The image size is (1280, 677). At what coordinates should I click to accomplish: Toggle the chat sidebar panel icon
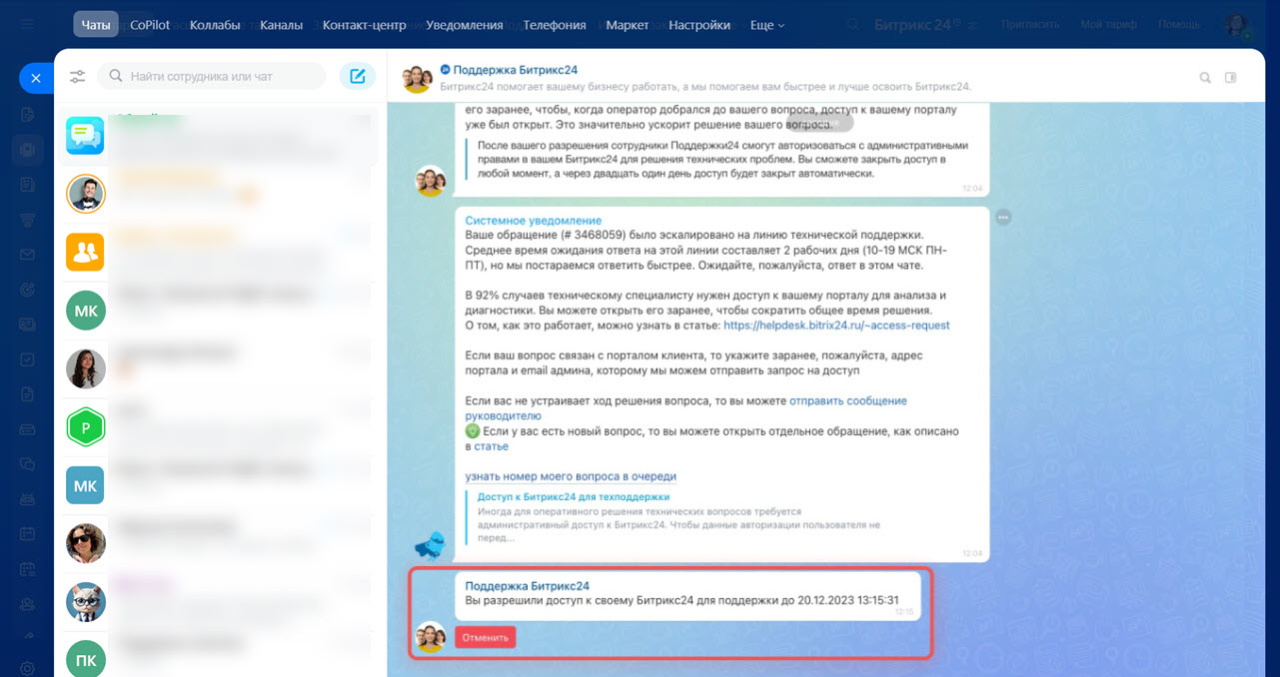[1231, 78]
